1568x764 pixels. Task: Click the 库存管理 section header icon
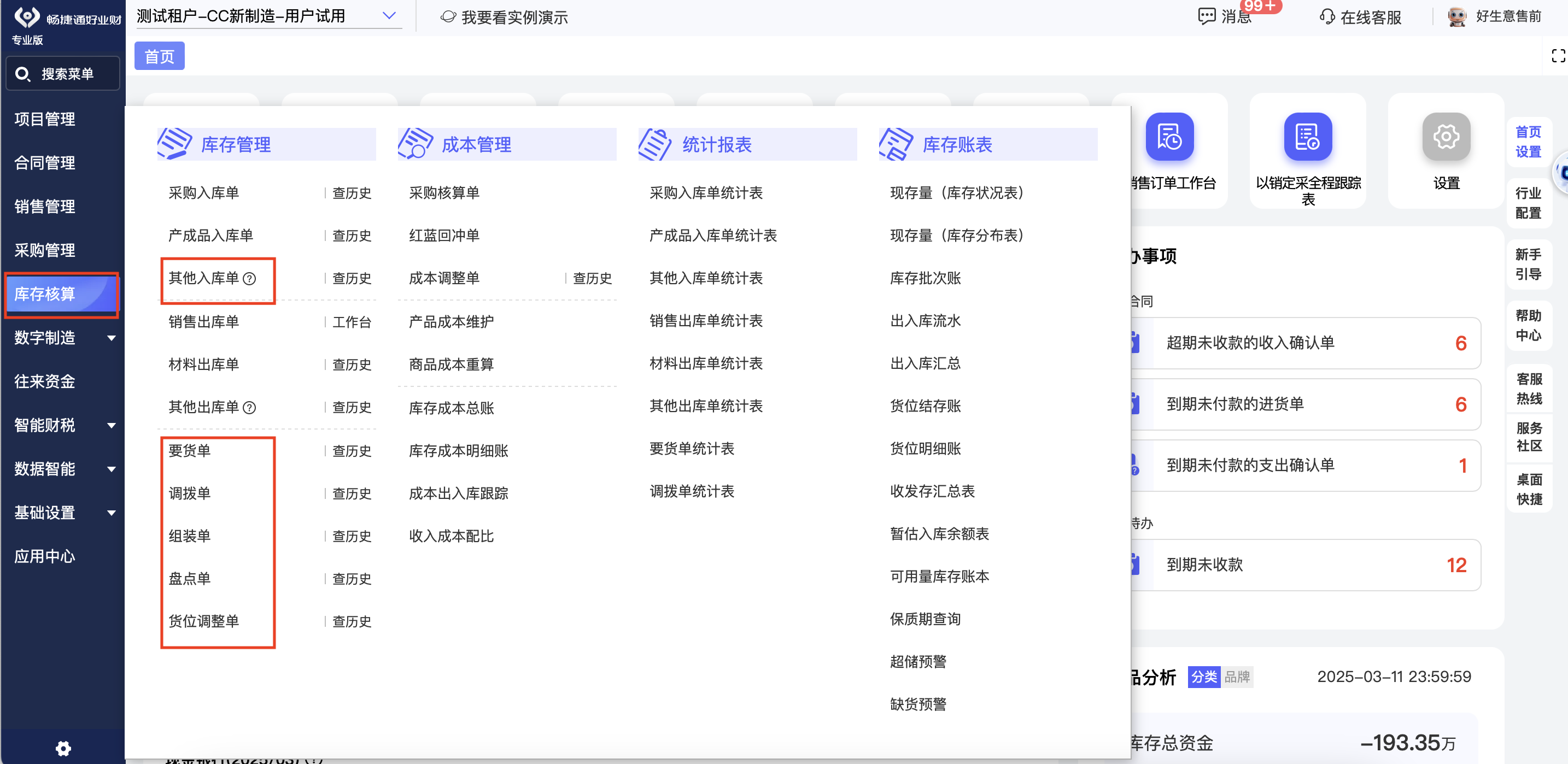[x=175, y=144]
